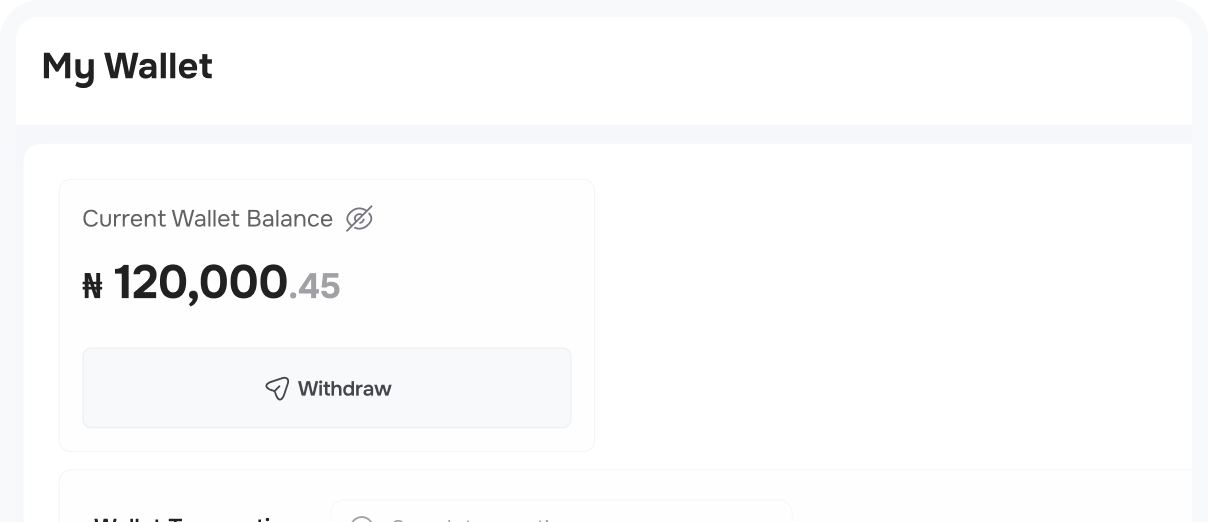Click the "Withdraw" text label

click(345, 388)
